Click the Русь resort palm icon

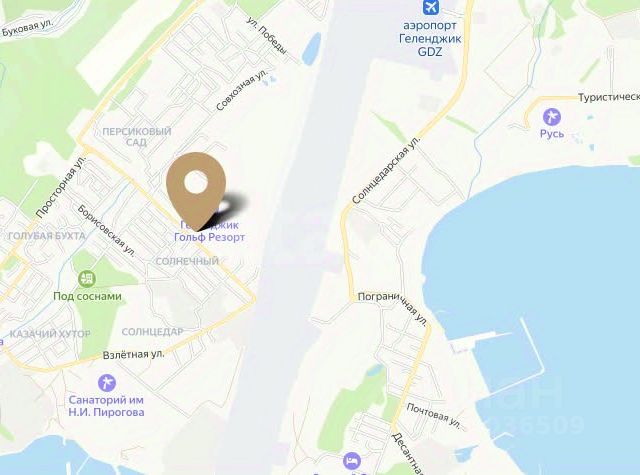pyautogui.click(x=552, y=117)
